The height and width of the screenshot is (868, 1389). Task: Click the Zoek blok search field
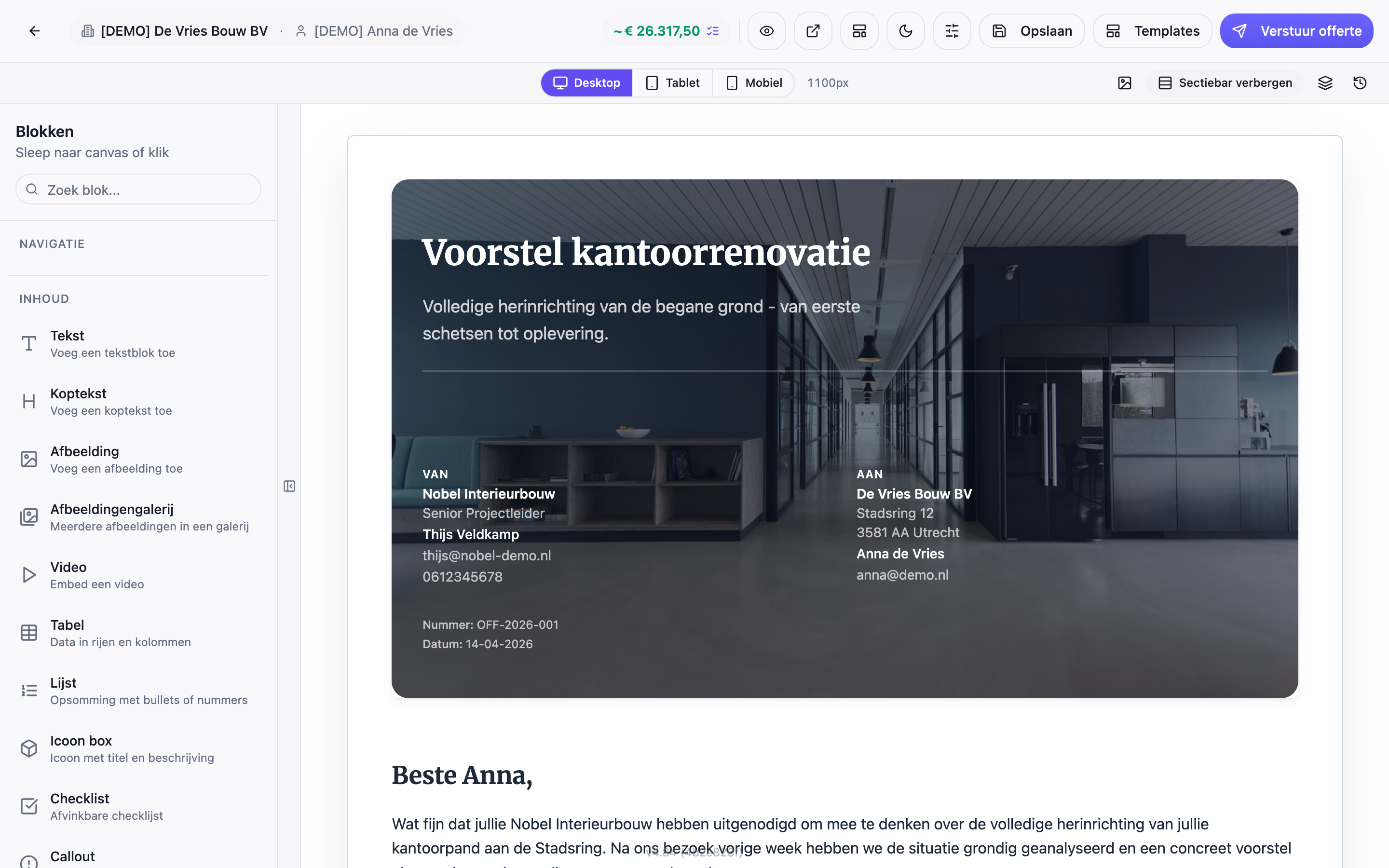click(x=138, y=190)
